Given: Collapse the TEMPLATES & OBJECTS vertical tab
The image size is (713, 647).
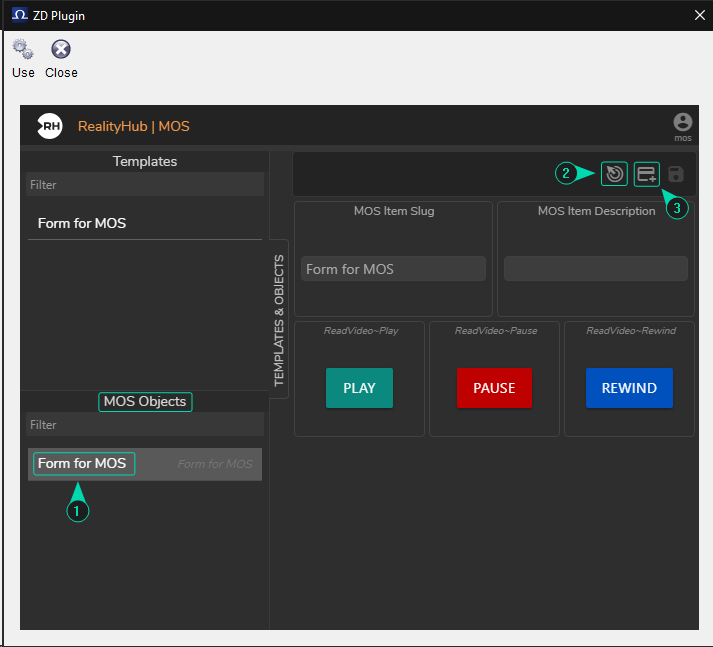Looking at the screenshot, I should click(x=279, y=320).
